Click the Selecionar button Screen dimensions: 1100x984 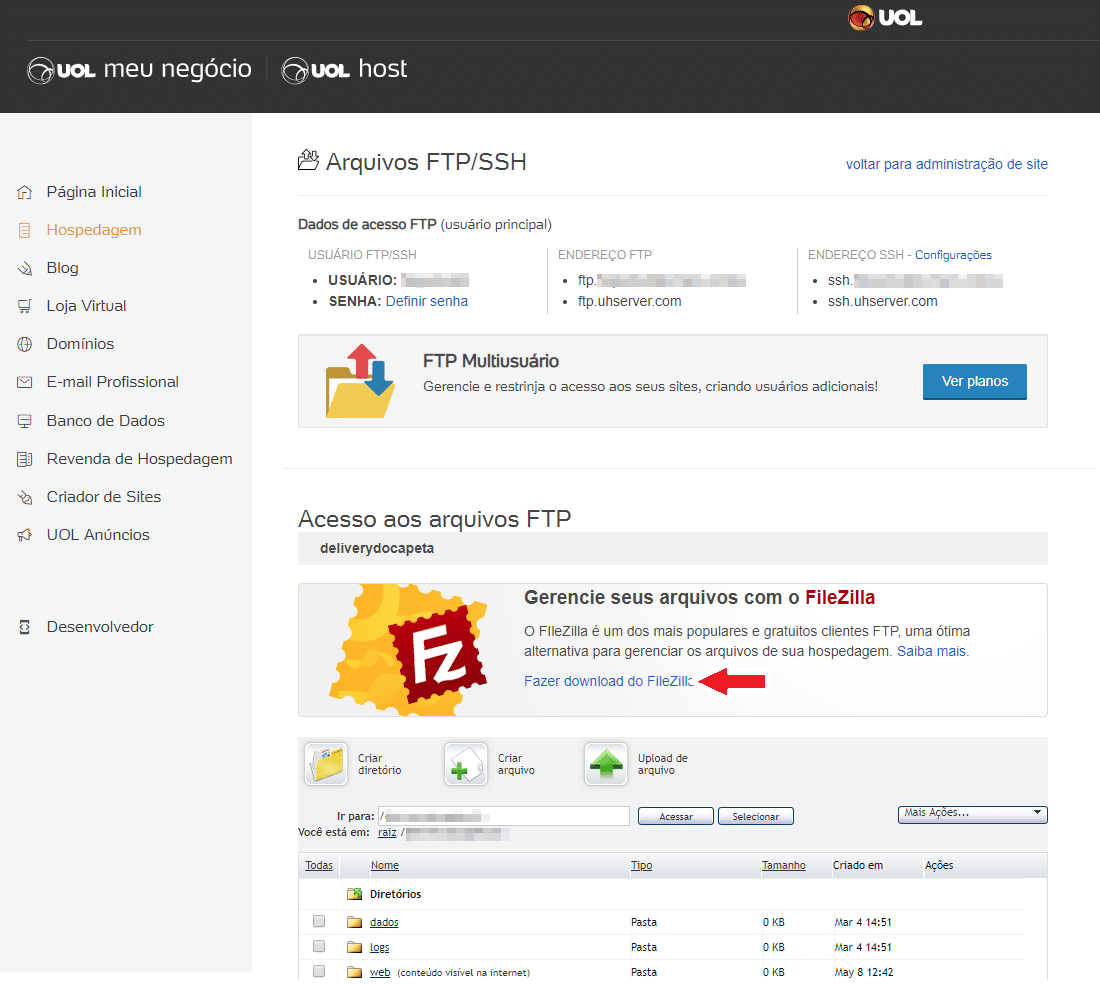tap(756, 816)
